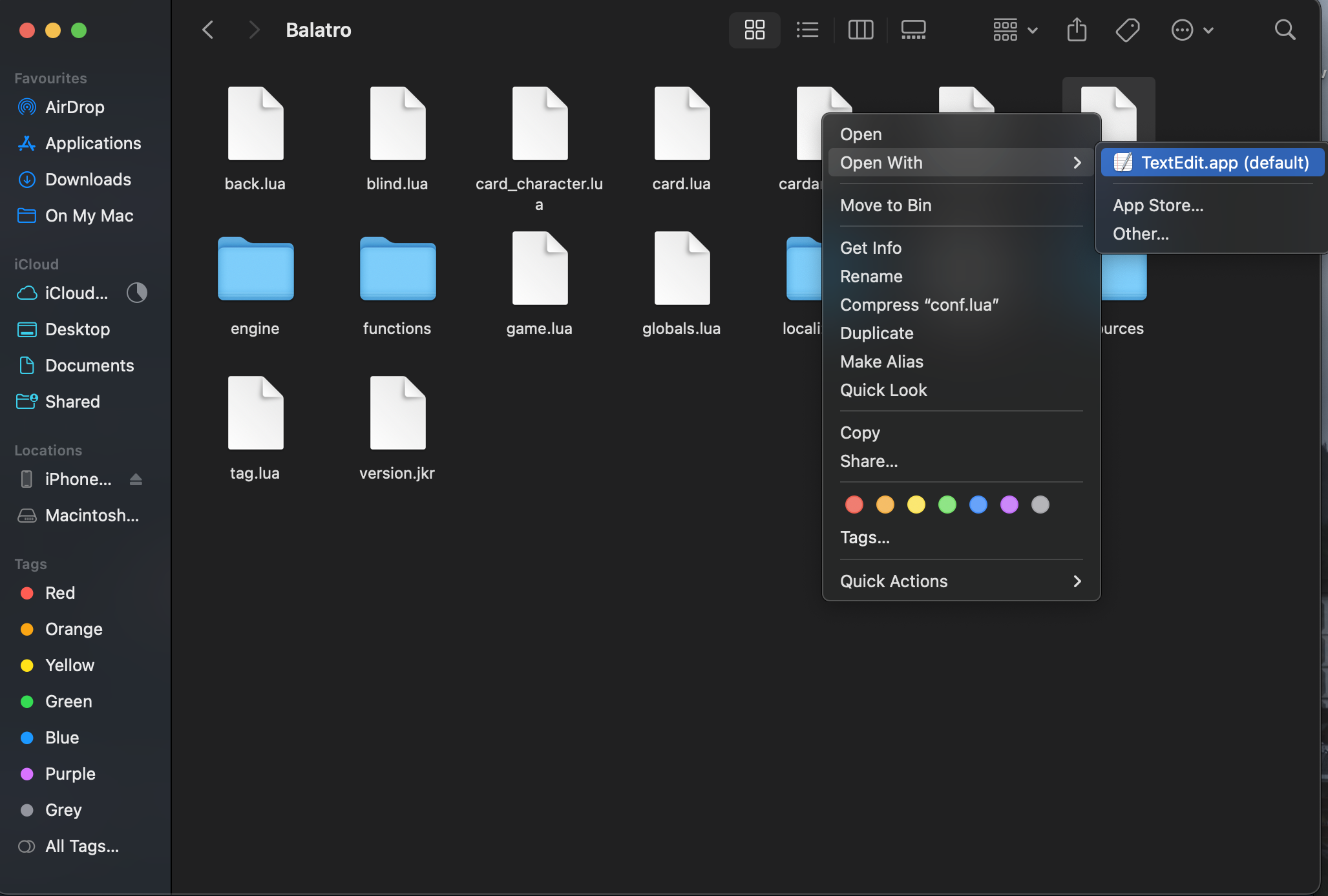The width and height of the screenshot is (1328, 896).
Task: Choose TextEdit.app (default) from submenu
Action: coord(1212,163)
